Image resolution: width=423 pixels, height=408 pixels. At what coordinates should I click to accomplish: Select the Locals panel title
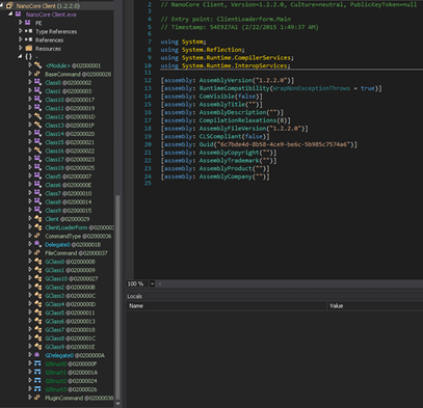pos(135,296)
